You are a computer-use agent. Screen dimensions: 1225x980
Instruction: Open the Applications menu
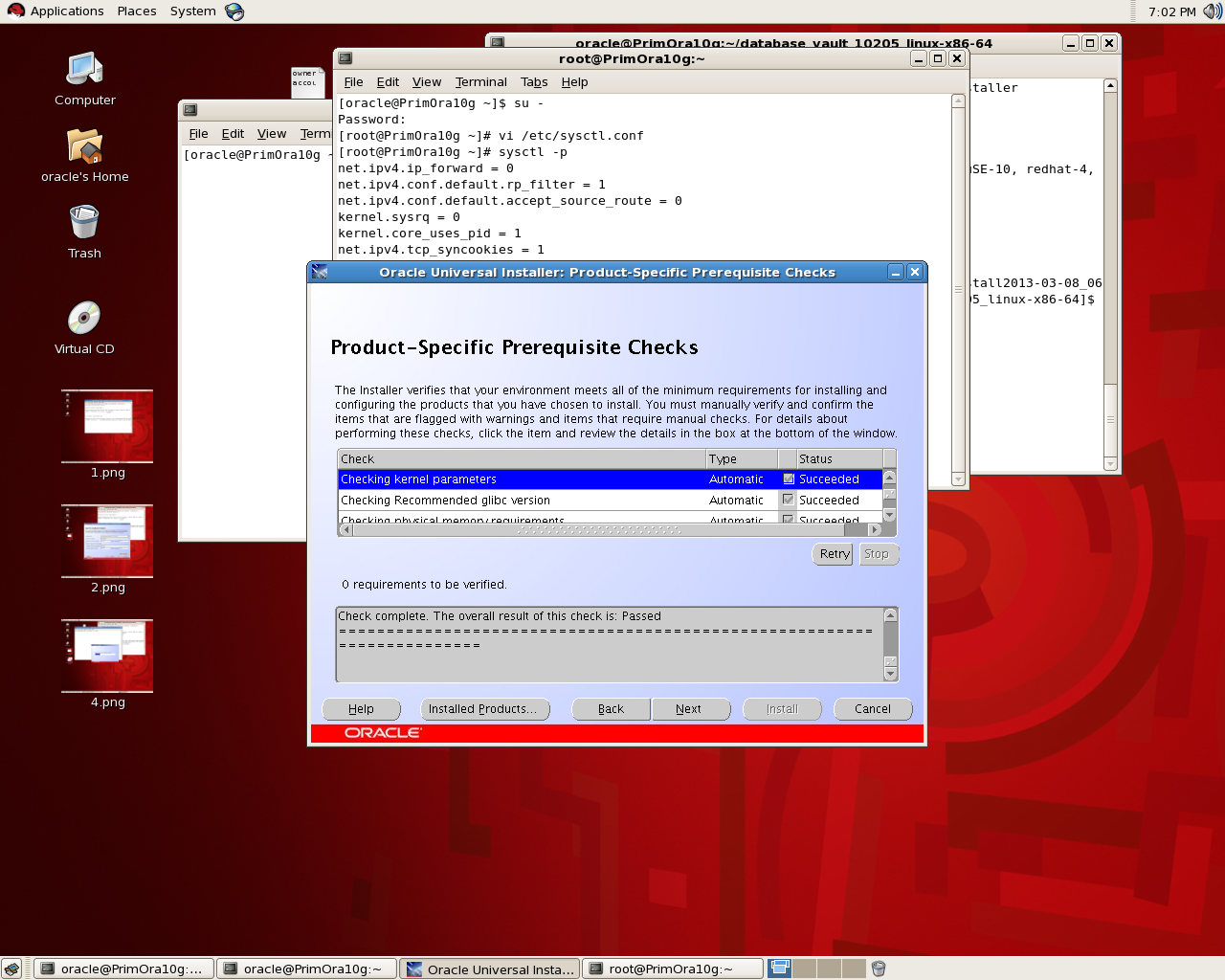[x=56, y=11]
